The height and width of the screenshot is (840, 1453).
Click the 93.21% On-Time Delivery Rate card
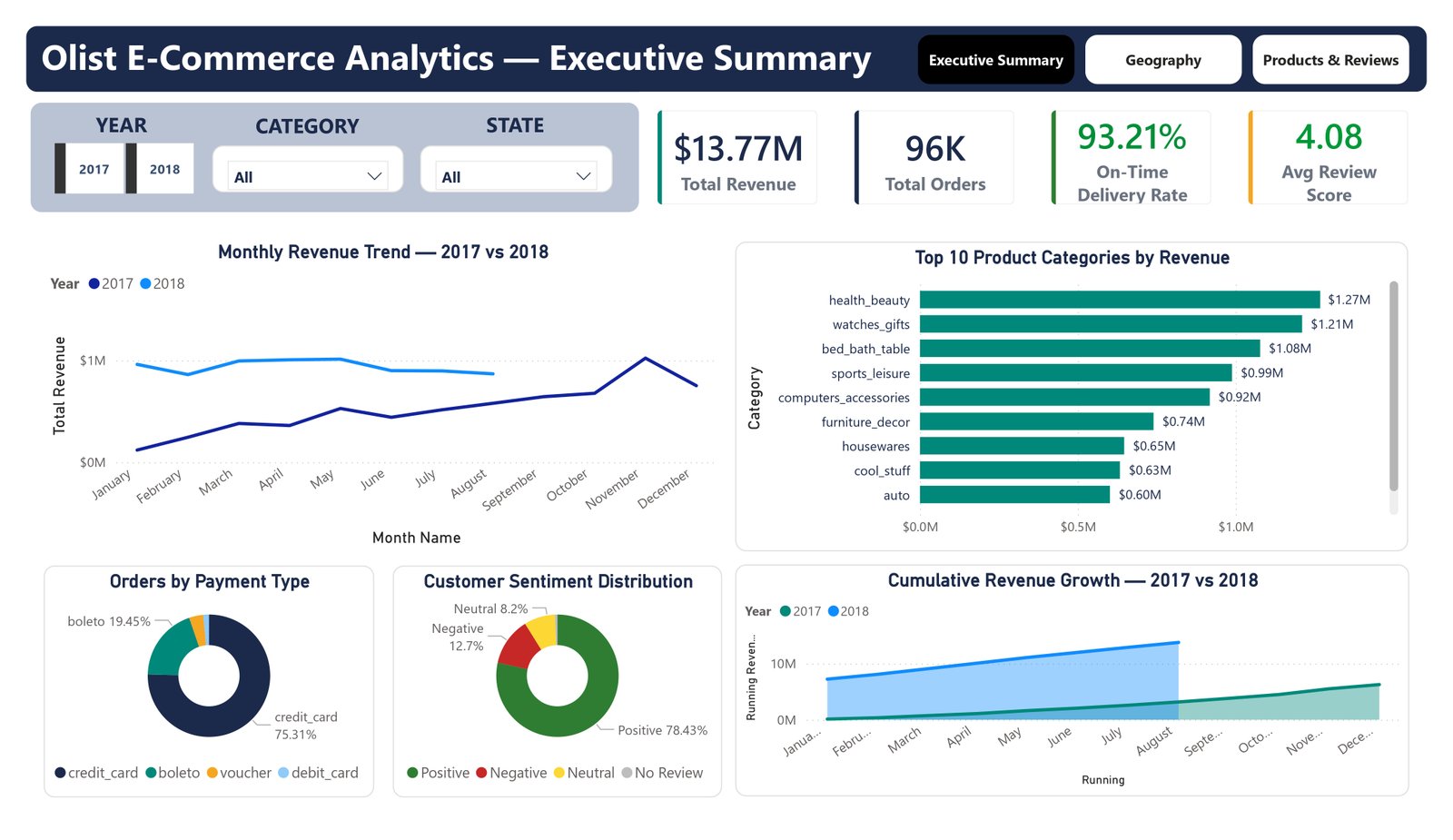point(1132,158)
